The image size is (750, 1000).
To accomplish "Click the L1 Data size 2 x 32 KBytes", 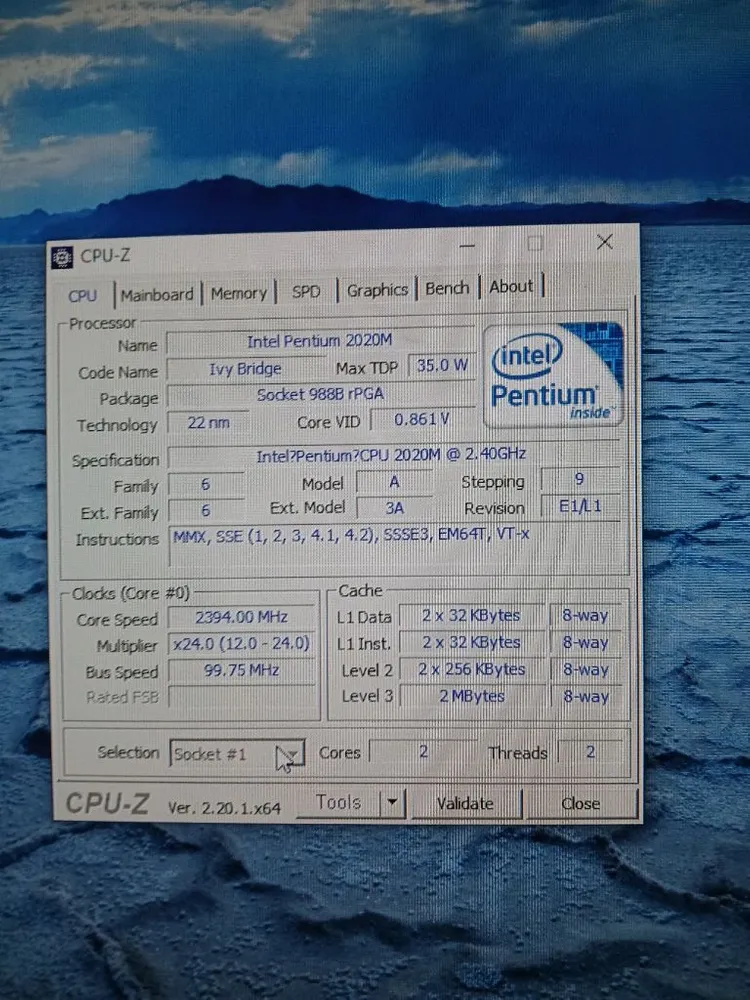I will (472, 615).
